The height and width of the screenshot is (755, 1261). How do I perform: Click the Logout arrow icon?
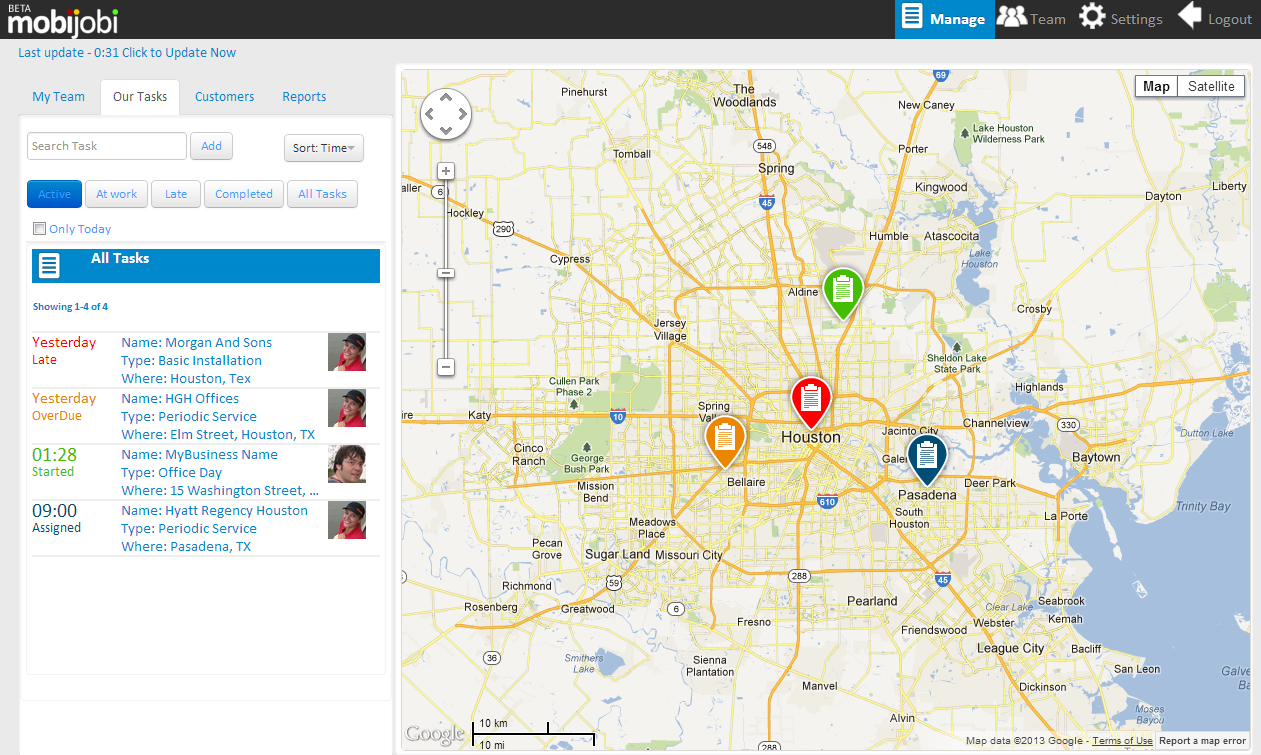coord(1189,18)
